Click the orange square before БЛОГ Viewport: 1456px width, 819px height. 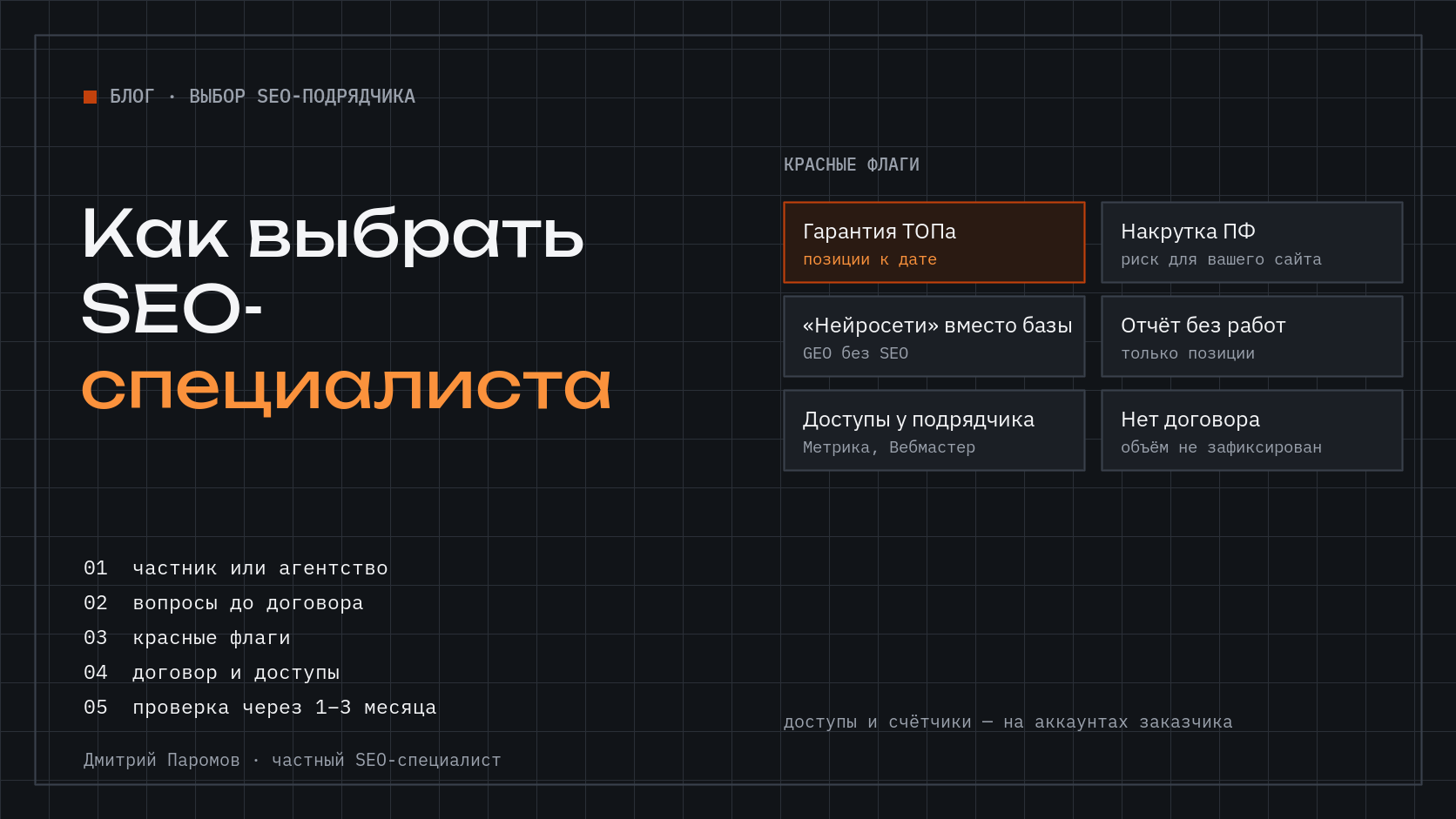[x=90, y=97]
